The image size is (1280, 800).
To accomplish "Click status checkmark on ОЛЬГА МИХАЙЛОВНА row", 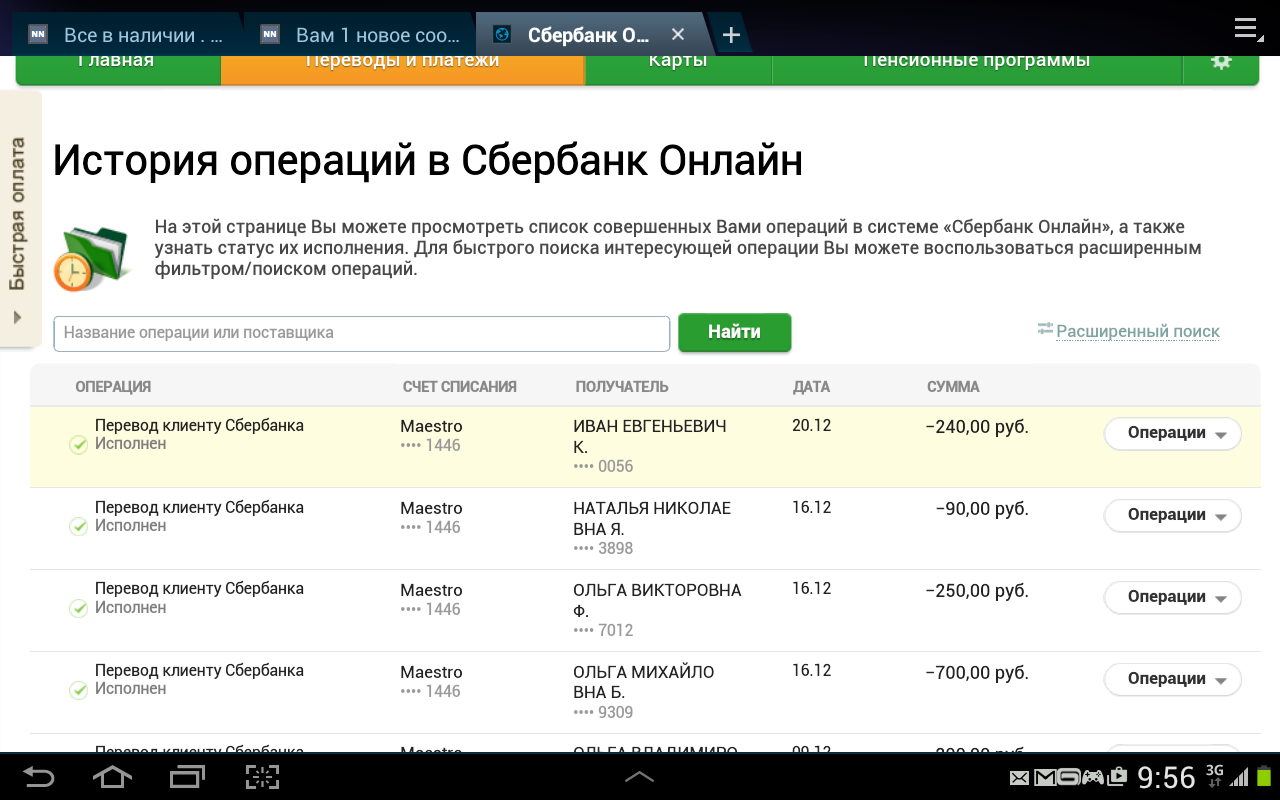I will [79, 690].
